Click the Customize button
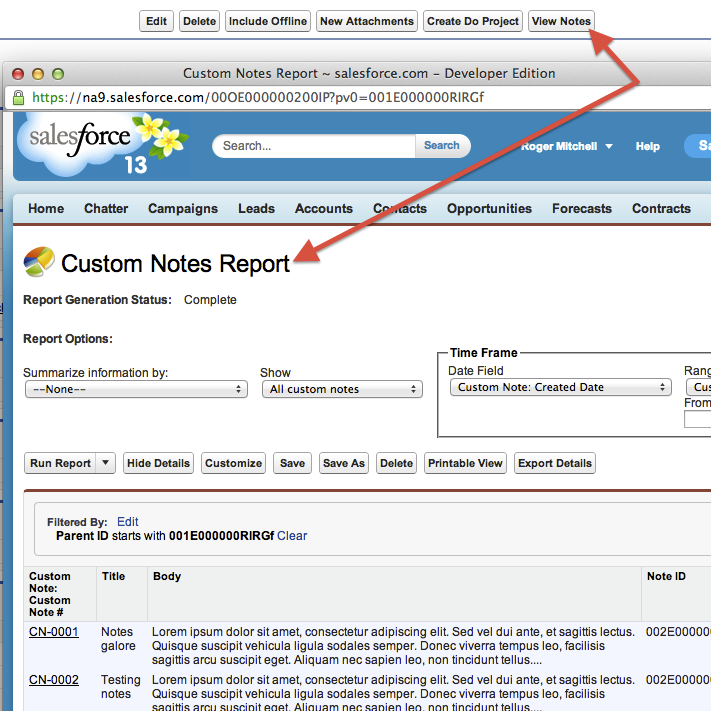This screenshot has height=711, width=711. (234, 463)
